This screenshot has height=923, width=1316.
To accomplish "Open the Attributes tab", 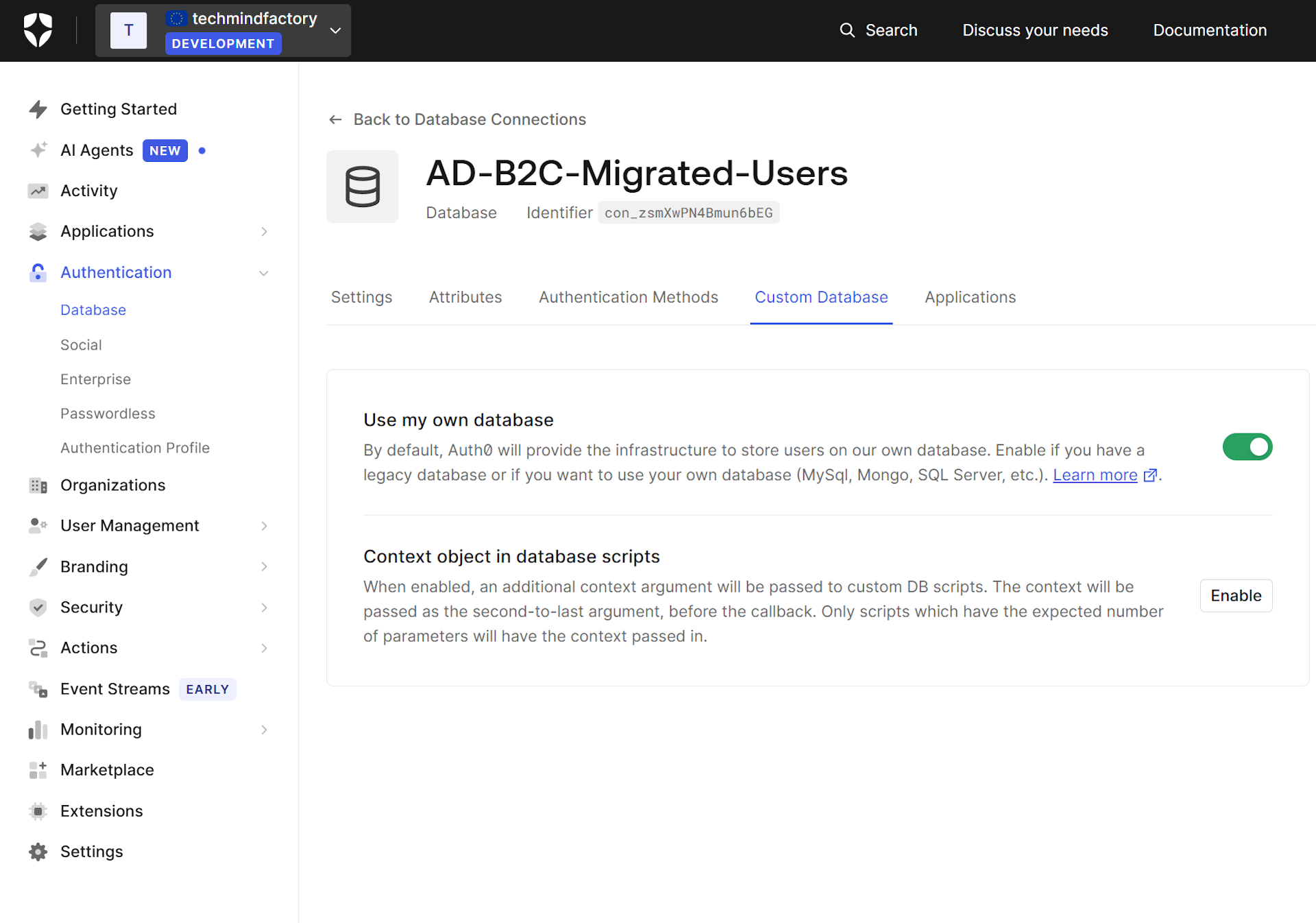I will [465, 297].
